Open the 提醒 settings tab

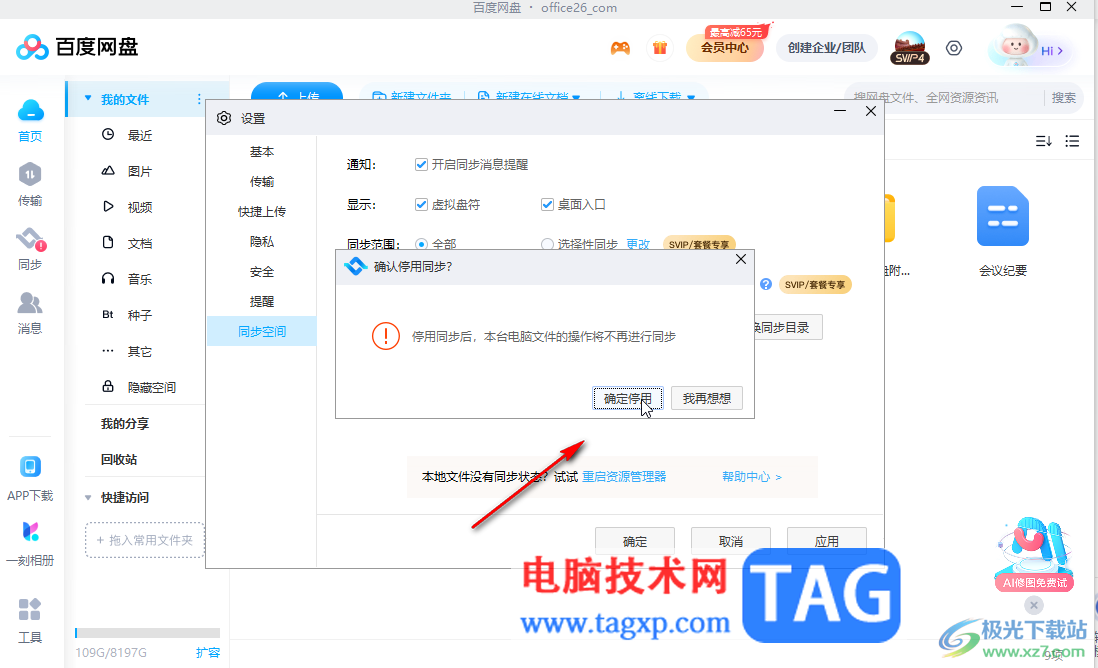(x=262, y=302)
